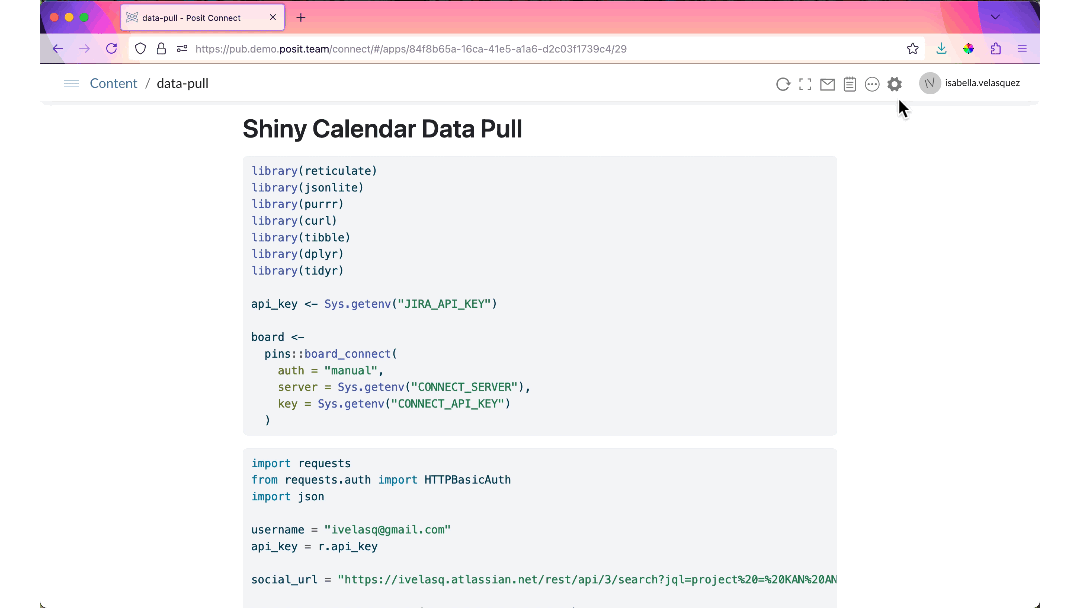The image size is (1080, 608).
Task: Open the more options ellipsis icon
Action: pyautogui.click(x=872, y=84)
